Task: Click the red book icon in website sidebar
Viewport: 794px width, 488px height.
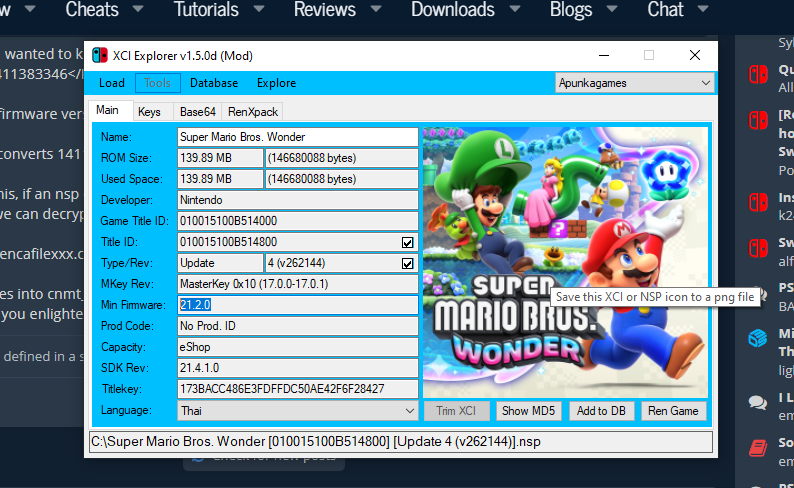Action: click(x=758, y=448)
